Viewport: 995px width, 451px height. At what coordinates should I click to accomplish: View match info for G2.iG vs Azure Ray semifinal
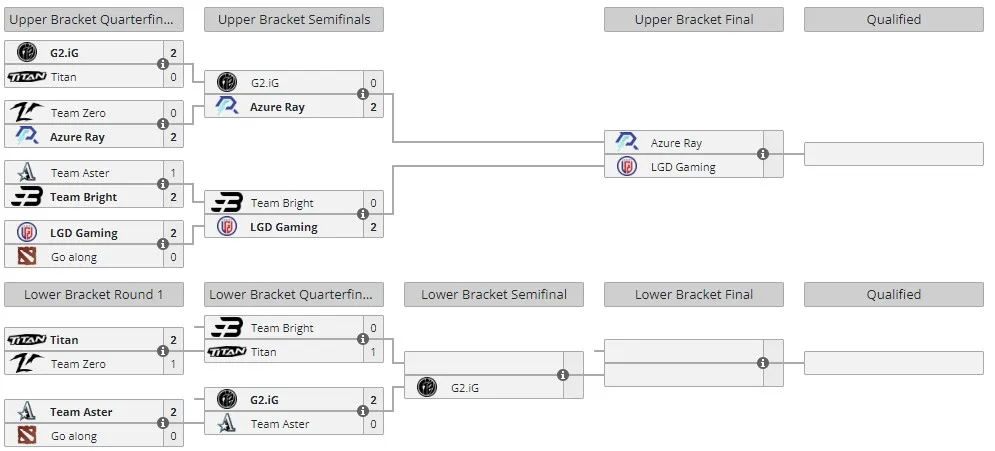pos(362,94)
